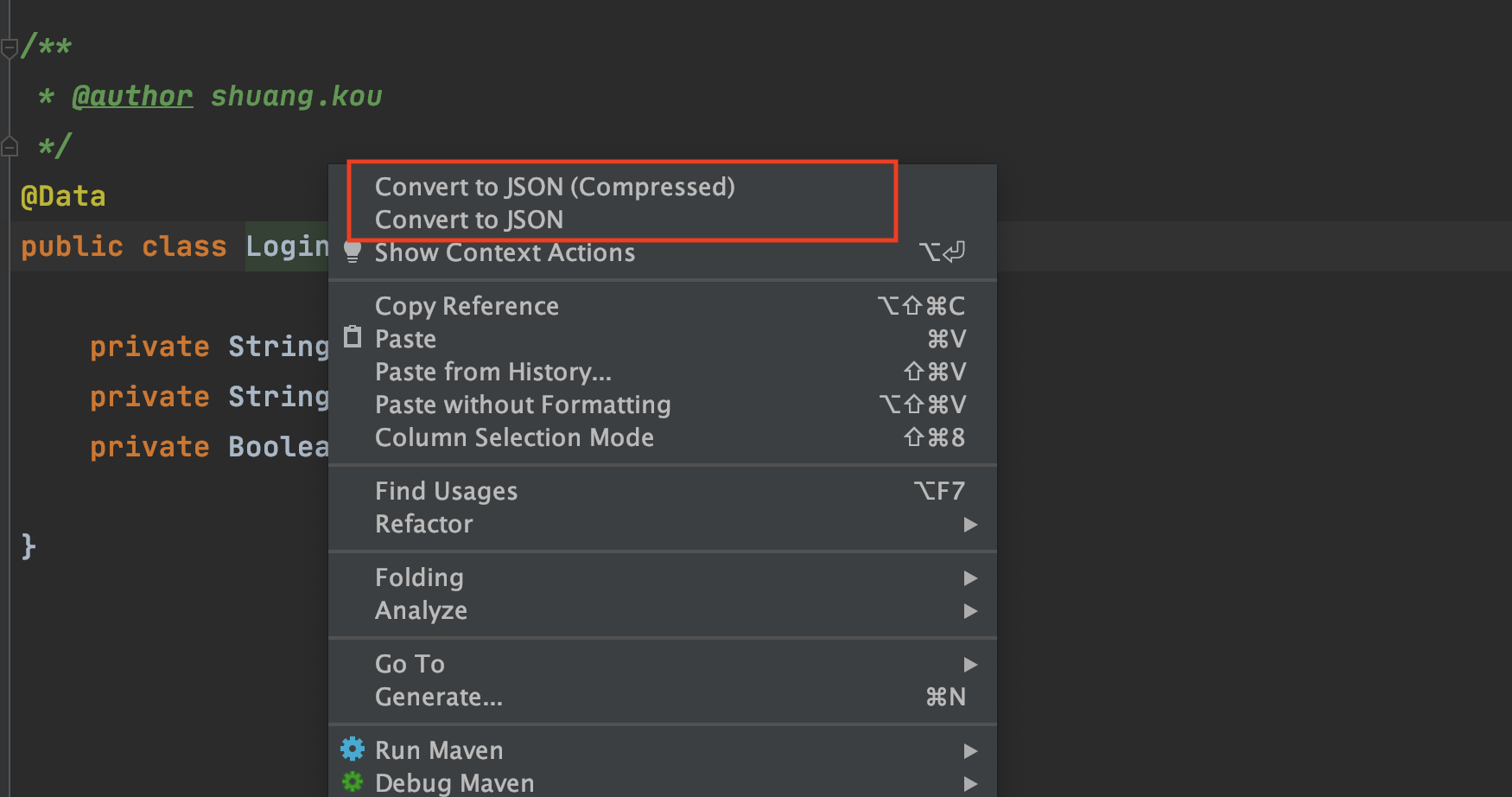Select Find Usages in the menu
Viewport: 1512px width, 797px height.
tap(446, 491)
